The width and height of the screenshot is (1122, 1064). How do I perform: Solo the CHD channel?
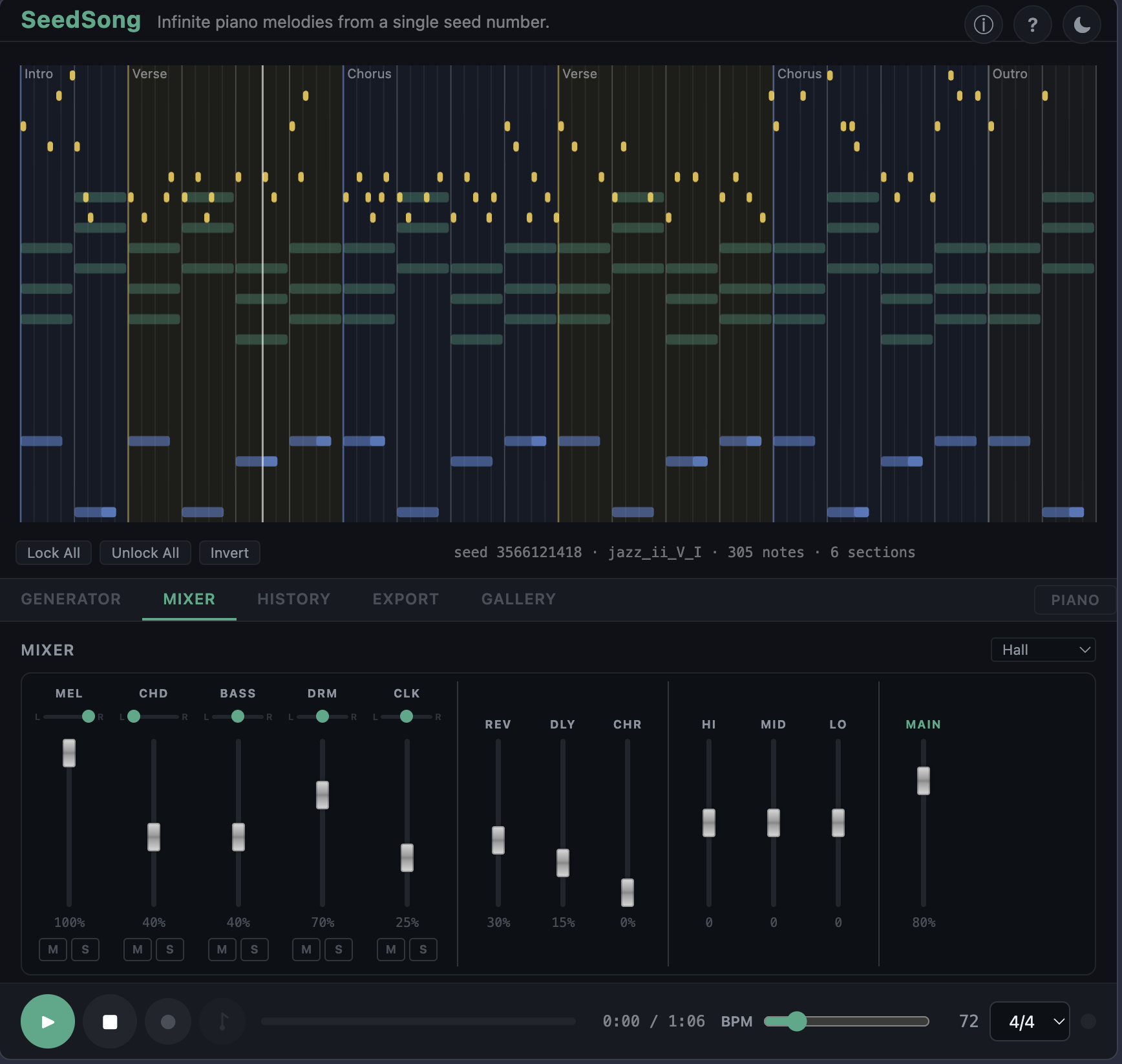pyautogui.click(x=170, y=950)
